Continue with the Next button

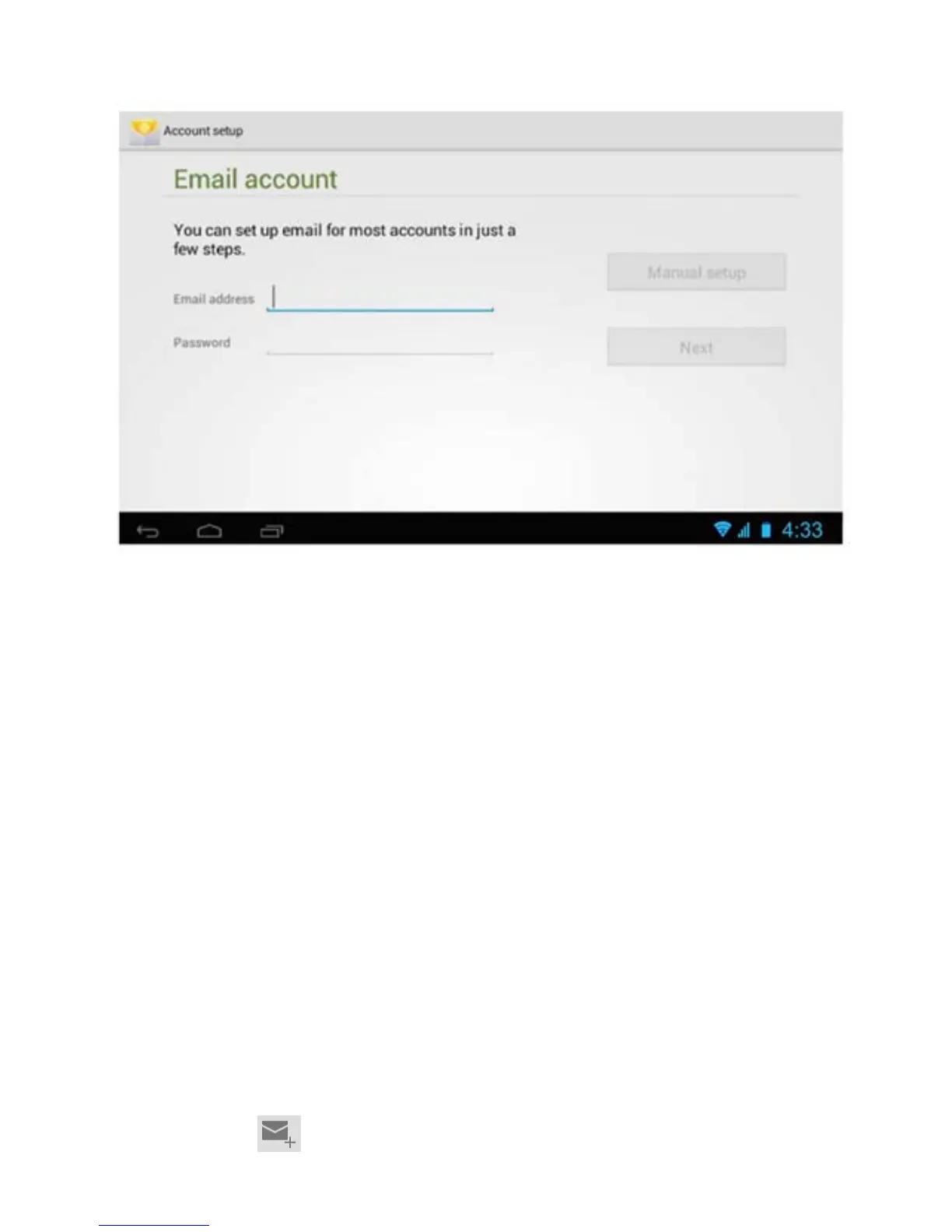point(696,347)
